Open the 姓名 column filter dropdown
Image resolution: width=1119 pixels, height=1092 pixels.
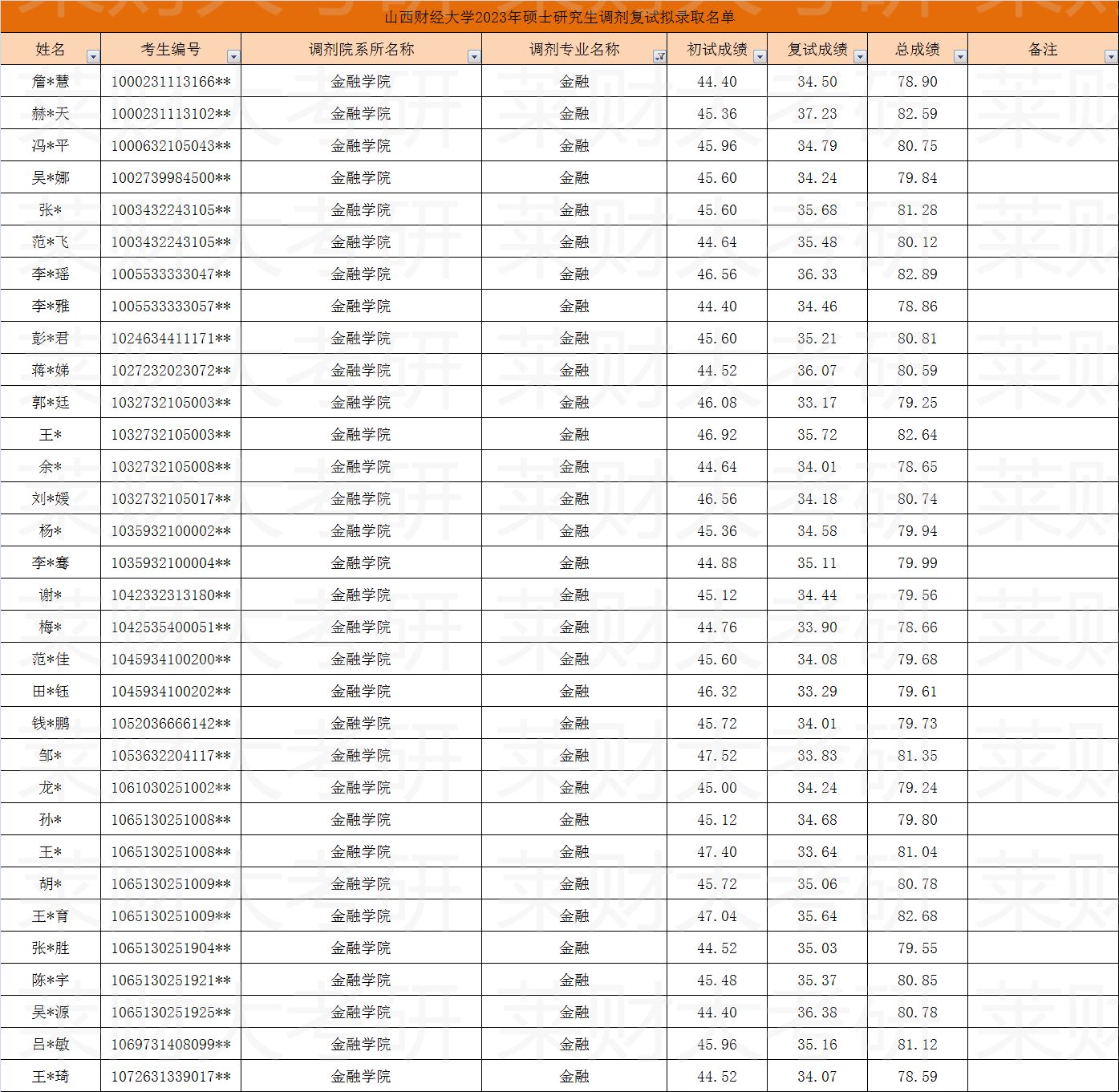click(x=93, y=57)
